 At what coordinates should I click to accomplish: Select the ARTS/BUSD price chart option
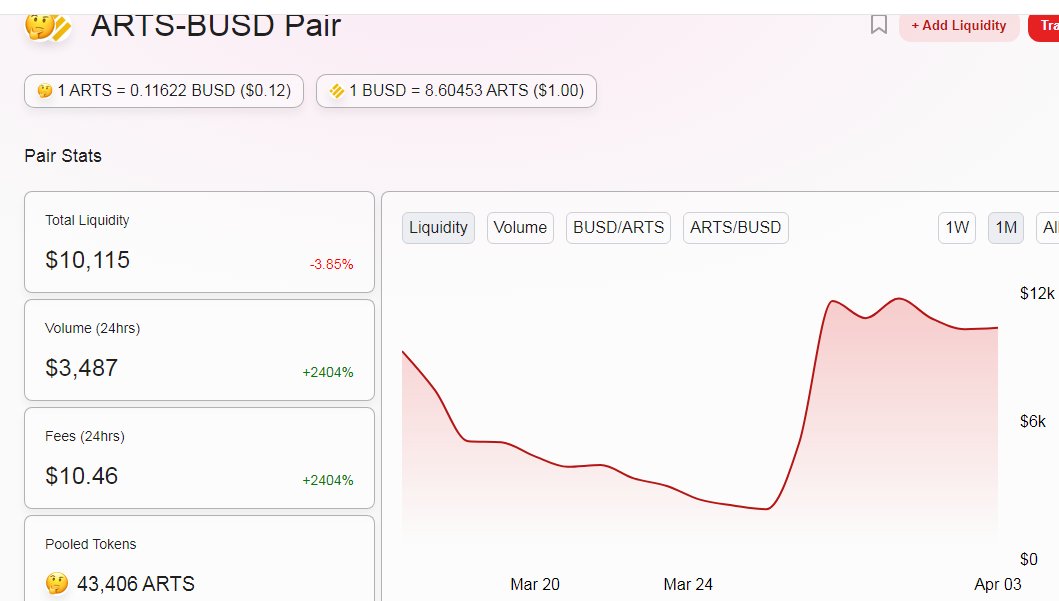736,228
